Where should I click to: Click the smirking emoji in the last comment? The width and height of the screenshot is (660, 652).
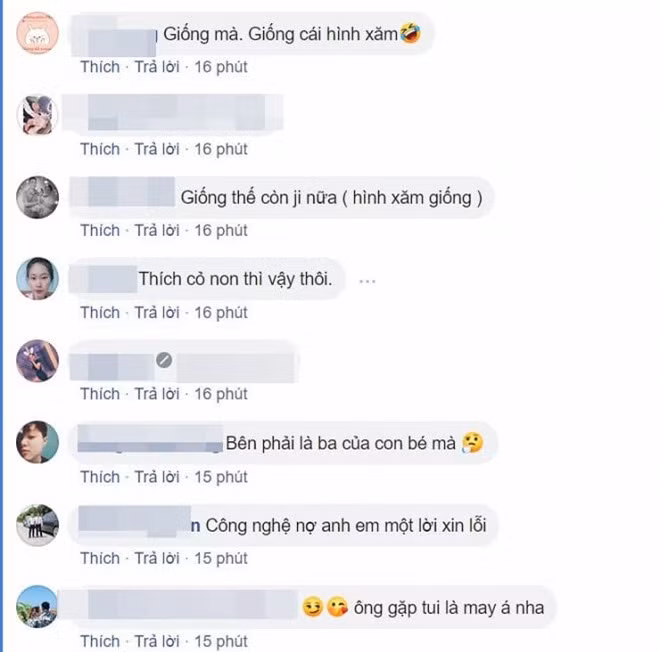pyautogui.click(x=312, y=607)
